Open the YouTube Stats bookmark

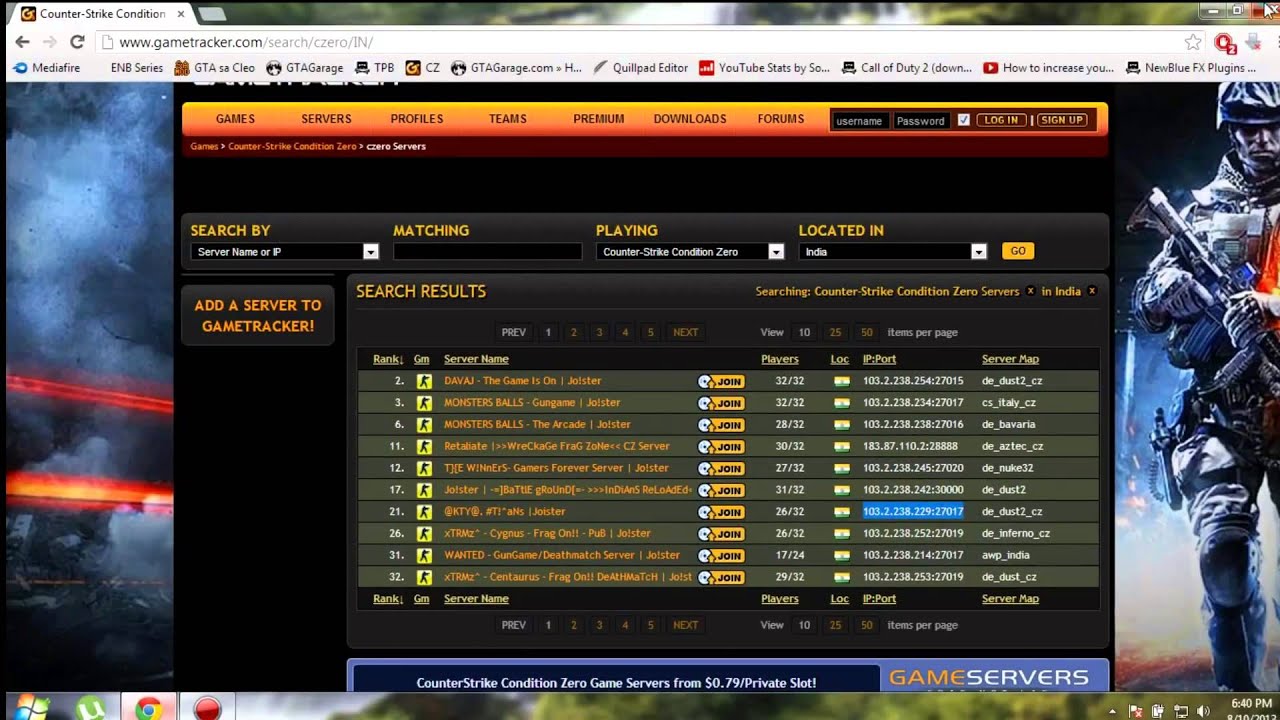click(764, 68)
